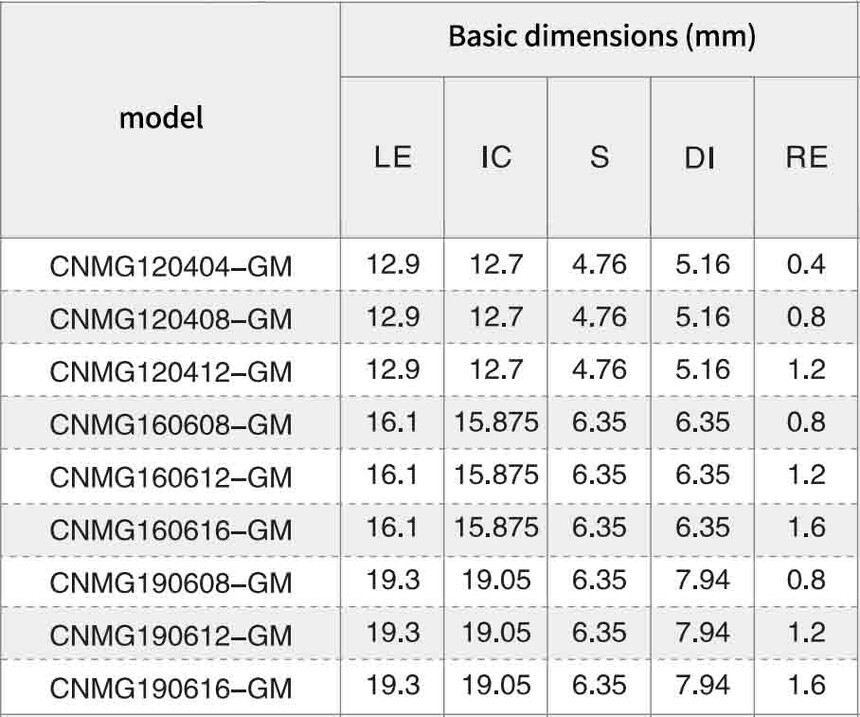Select model CNMG160612-GM
860x717 pixels.
(171, 477)
